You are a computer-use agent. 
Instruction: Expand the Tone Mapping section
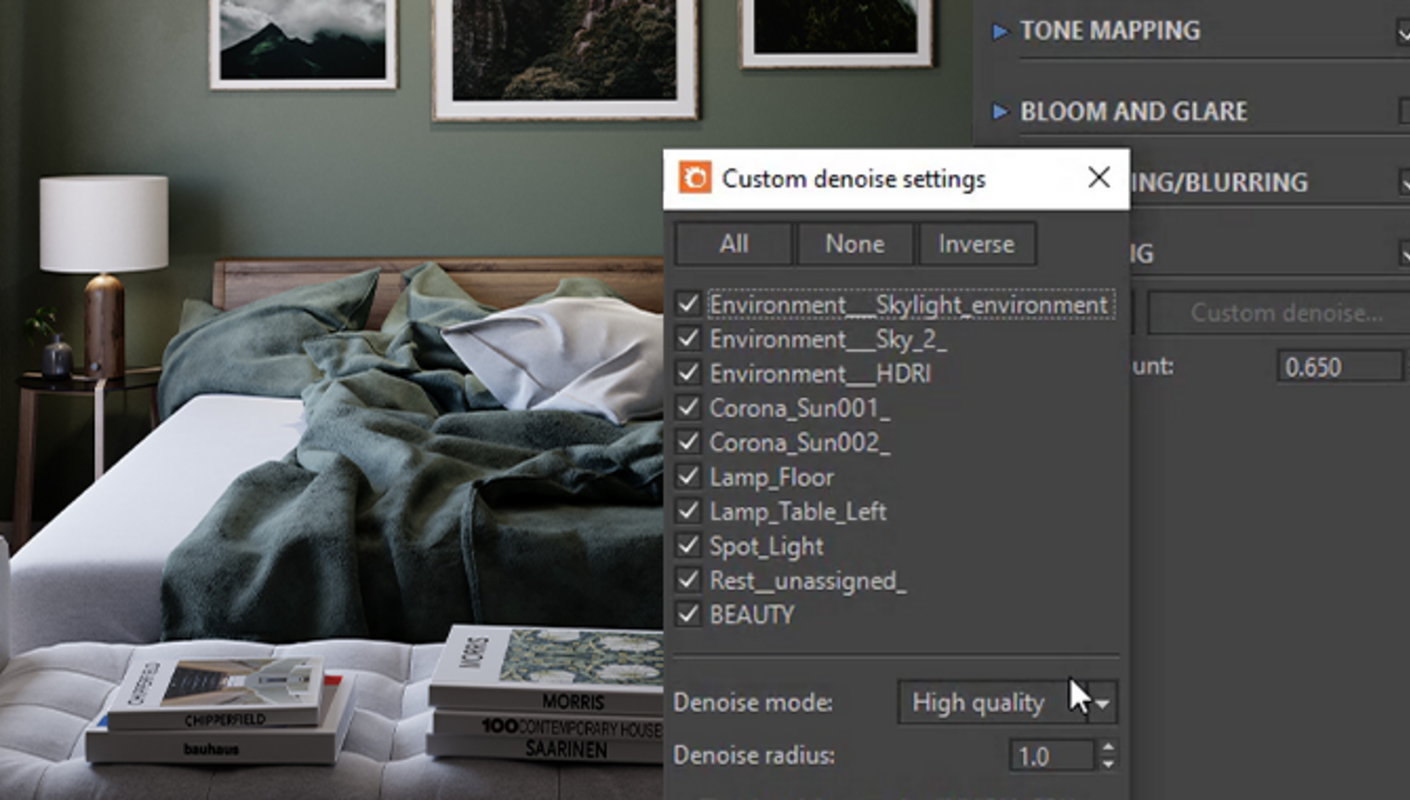tap(1000, 31)
